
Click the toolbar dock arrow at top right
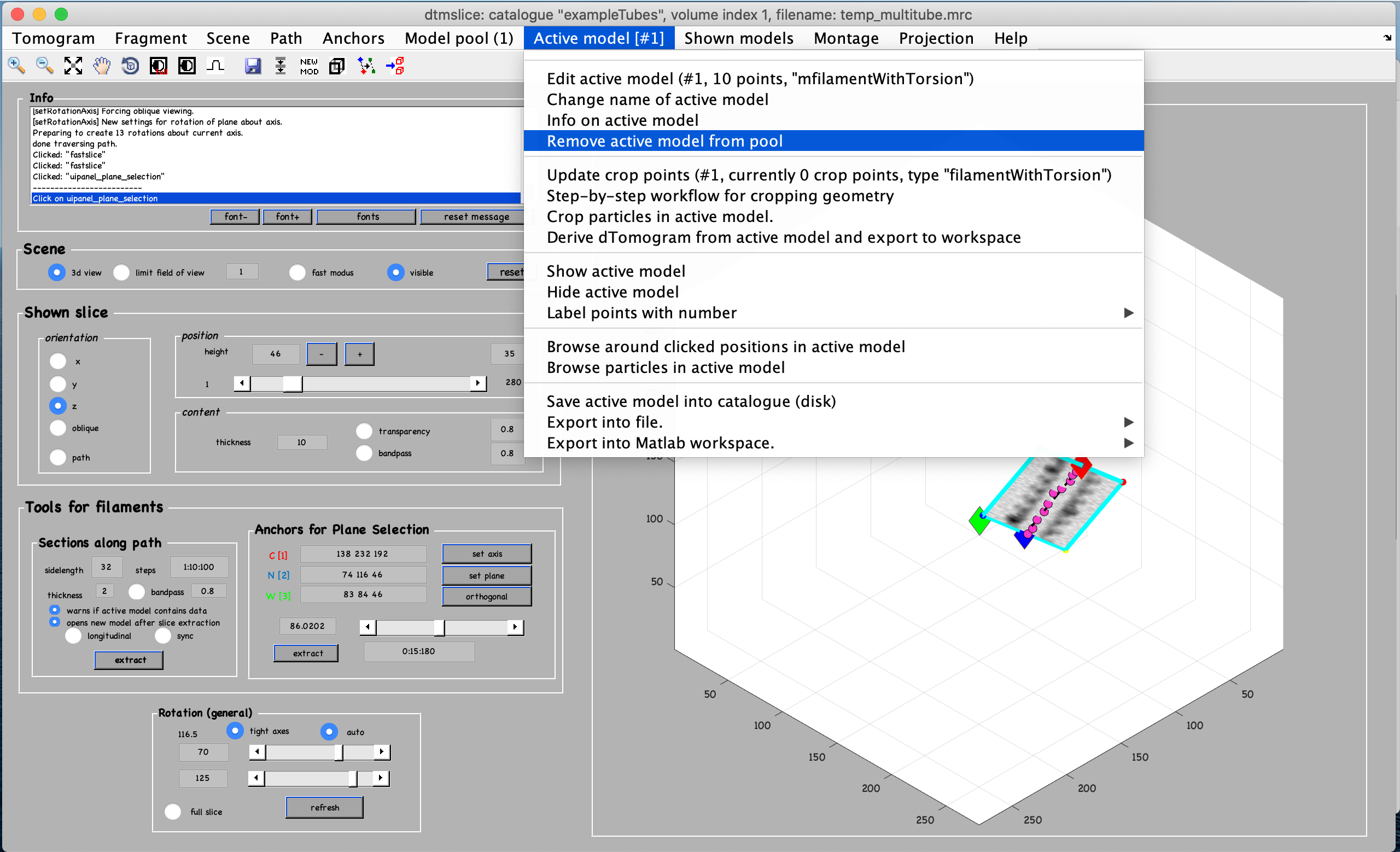1387,38
